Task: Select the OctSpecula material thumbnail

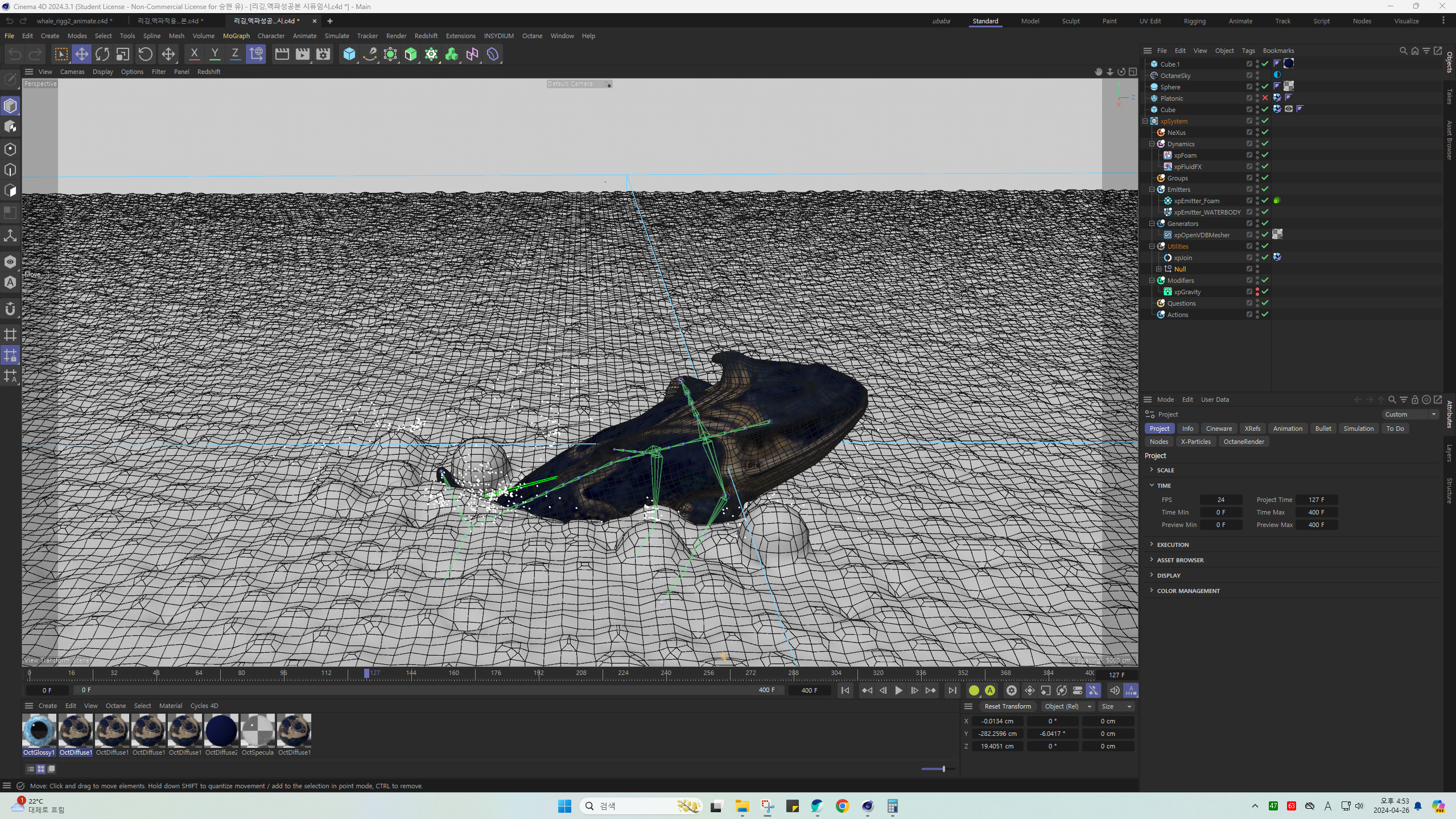Action: click(x=258, y=731)
